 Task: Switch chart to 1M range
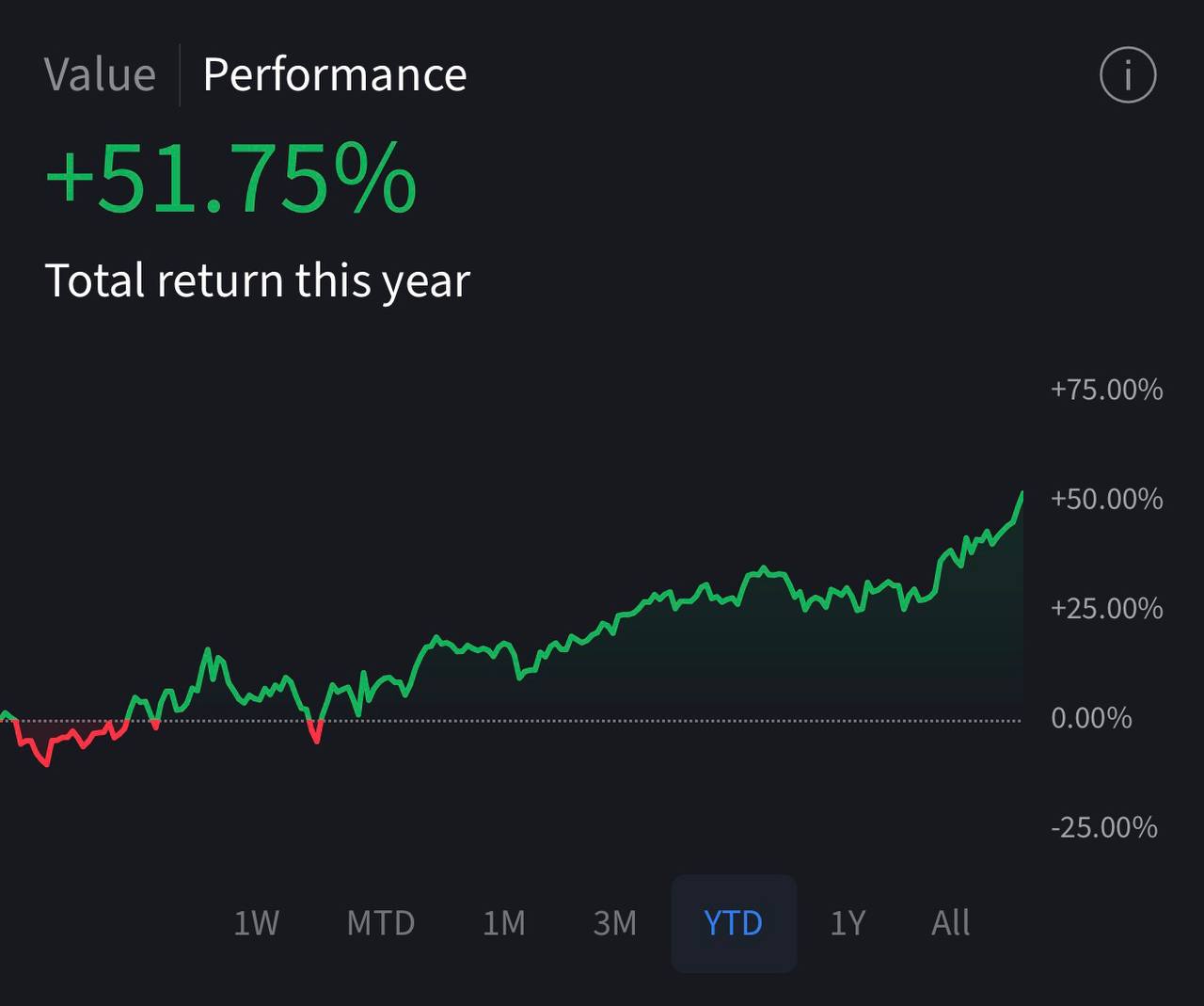(x=504, y=923)
